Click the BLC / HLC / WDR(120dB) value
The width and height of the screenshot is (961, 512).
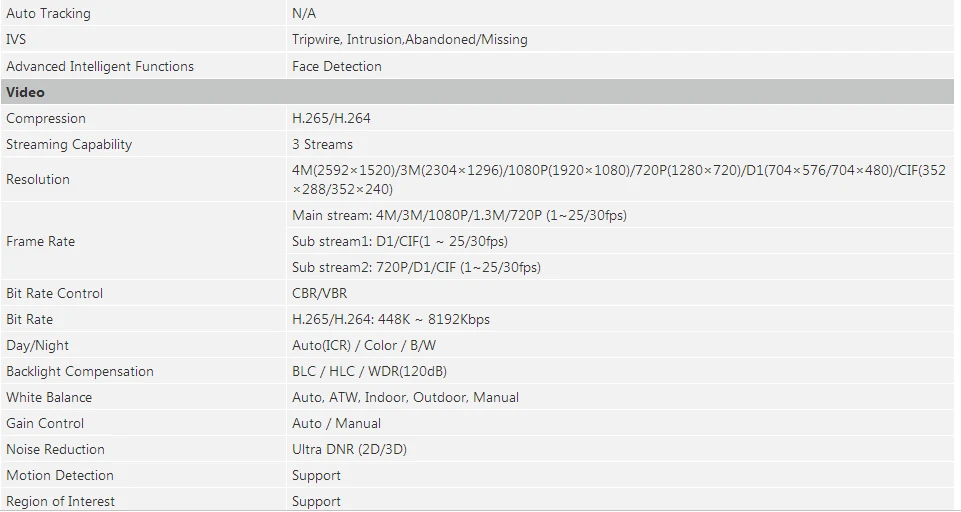click(x=369, y=372)
